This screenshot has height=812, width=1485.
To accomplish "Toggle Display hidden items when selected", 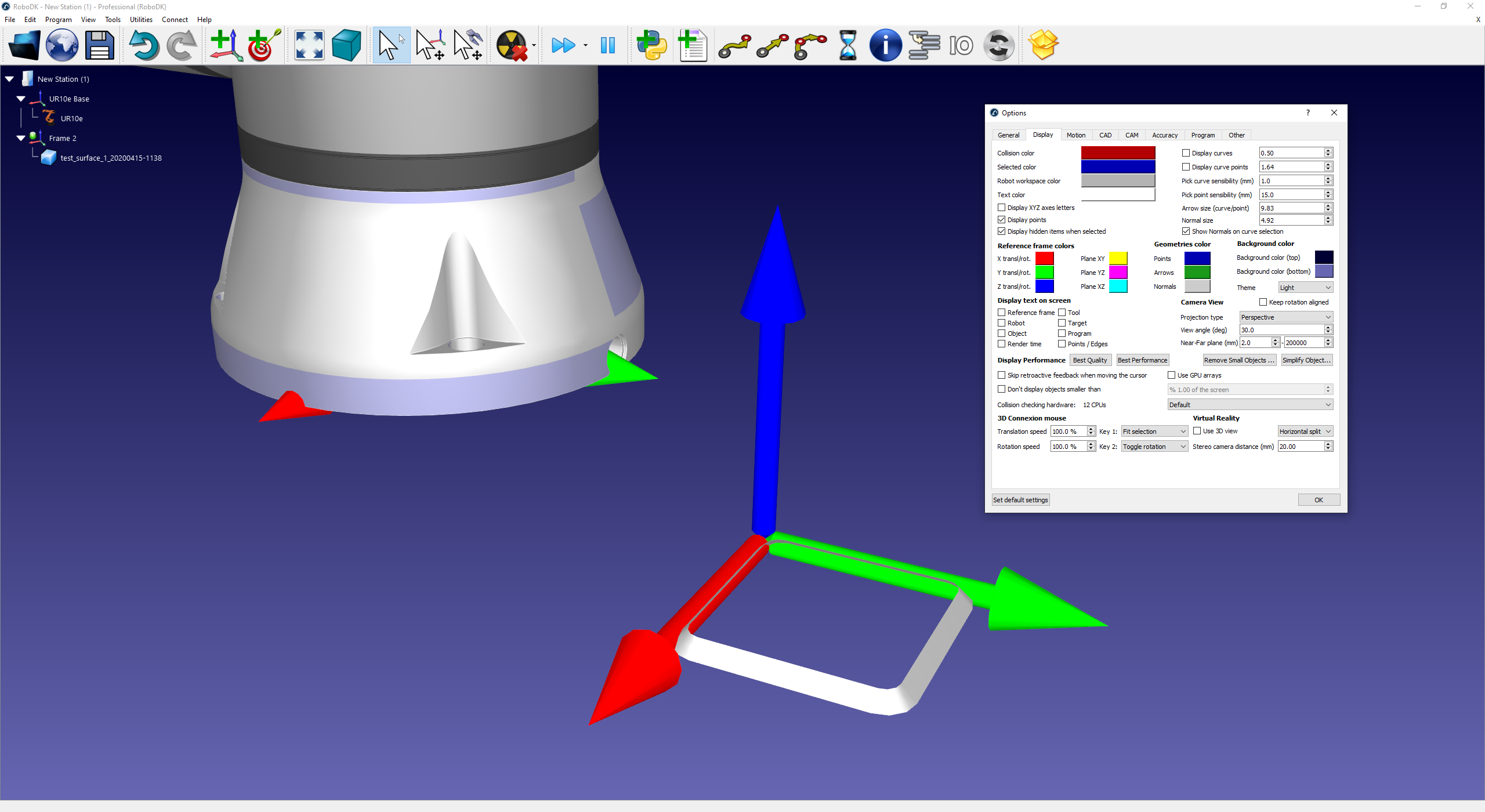I will 1001,231.
